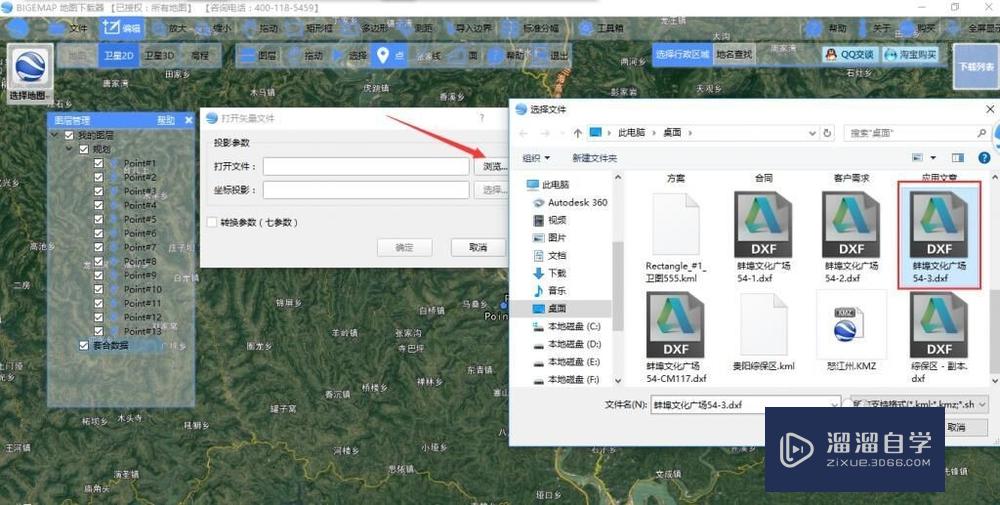Viewport: 1000px width, 505px height.
Task: Select the 多边形 polygon tool
Action: (x=365, y=29)
